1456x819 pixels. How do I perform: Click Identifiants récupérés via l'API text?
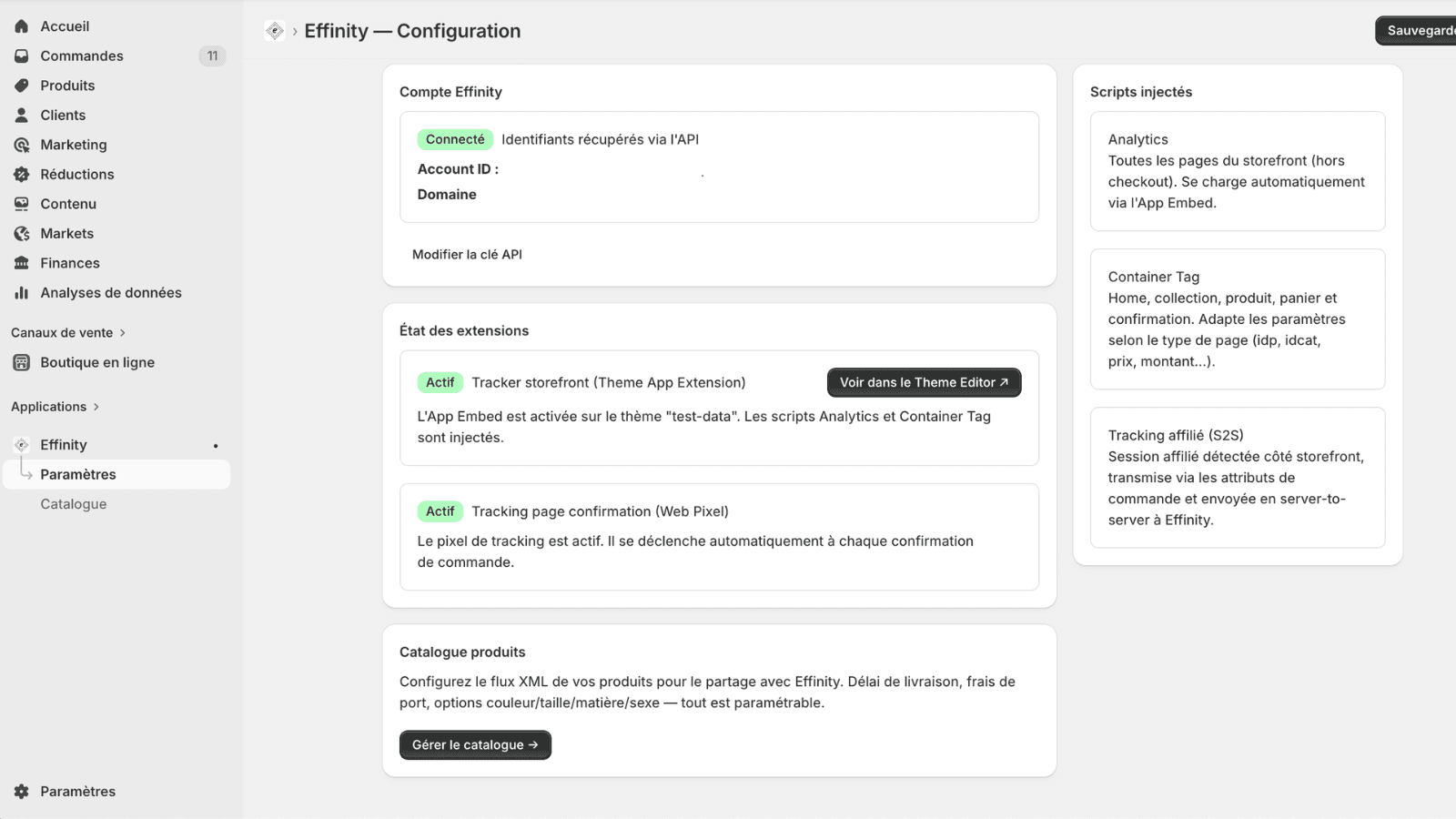tap(600, 139)
